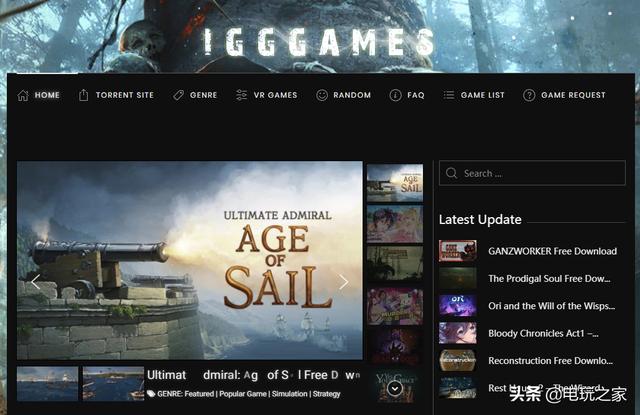Select the Featured genre link
The height and width of the screenshot is (415, 640).
click(x=199, y=394)
